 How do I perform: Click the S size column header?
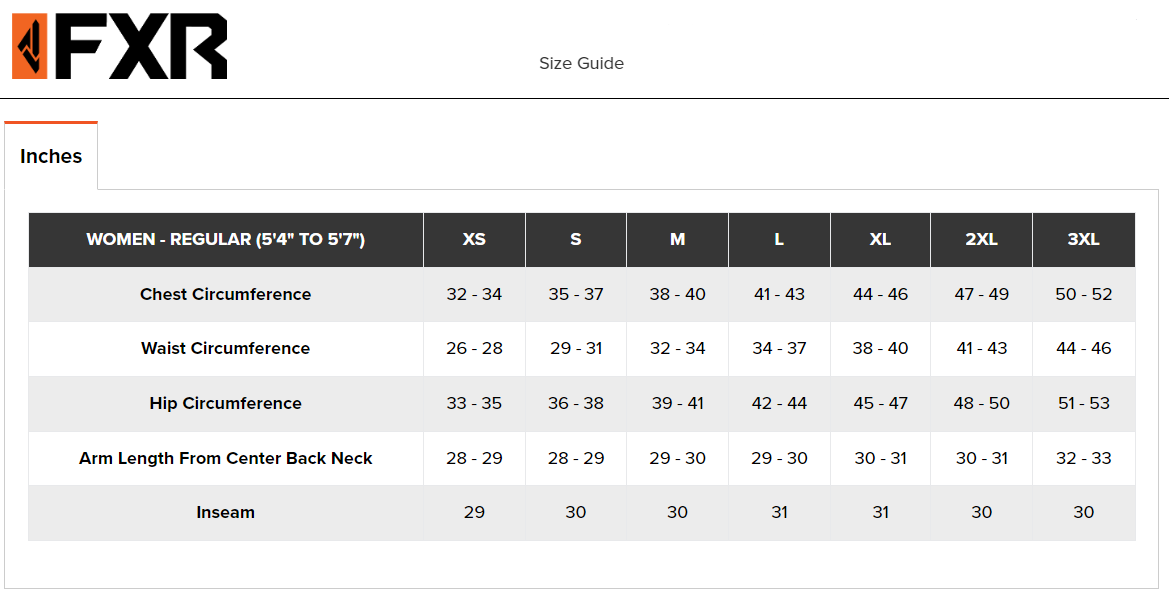(576, 240)
